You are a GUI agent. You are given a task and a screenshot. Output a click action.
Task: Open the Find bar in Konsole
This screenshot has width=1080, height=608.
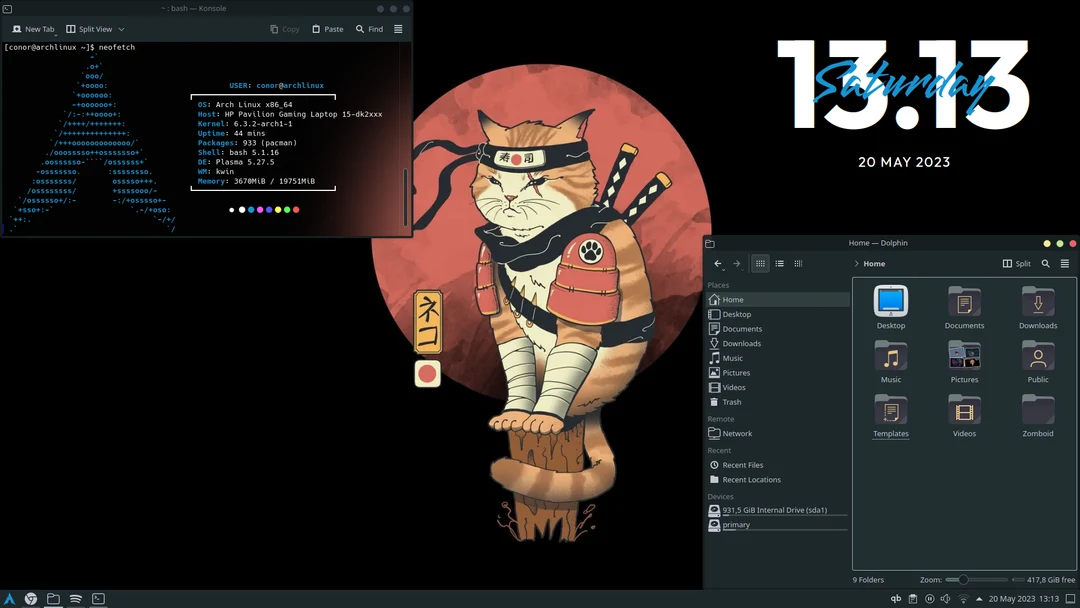(369, 28)
